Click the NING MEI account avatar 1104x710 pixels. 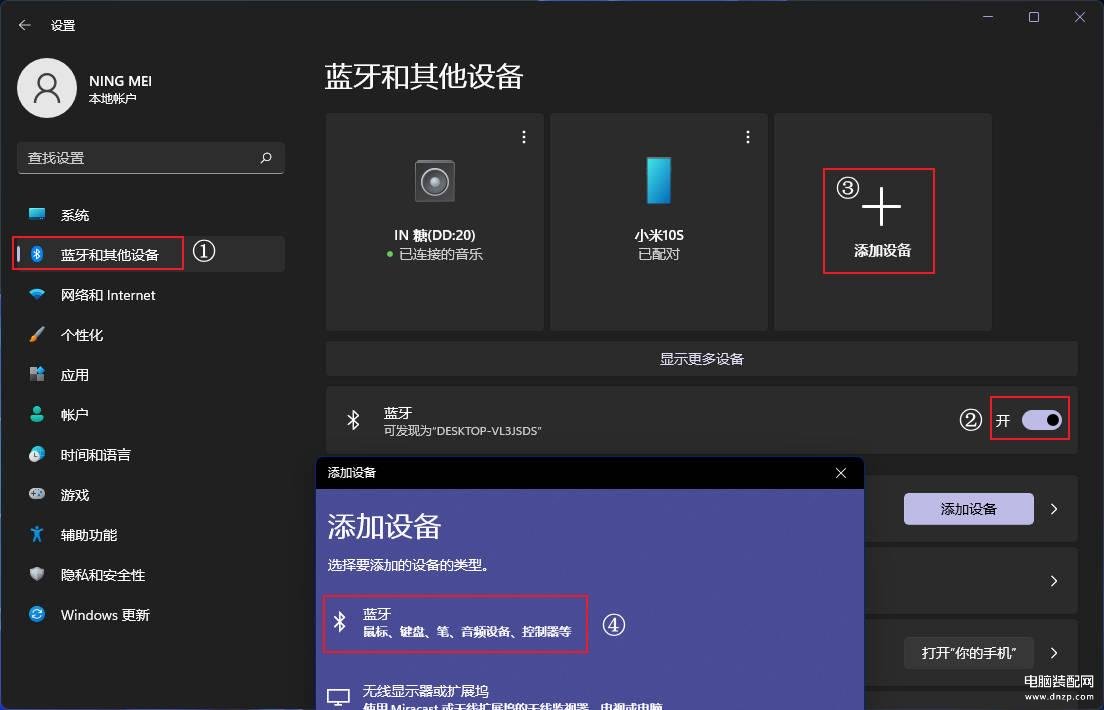(47, 88)
